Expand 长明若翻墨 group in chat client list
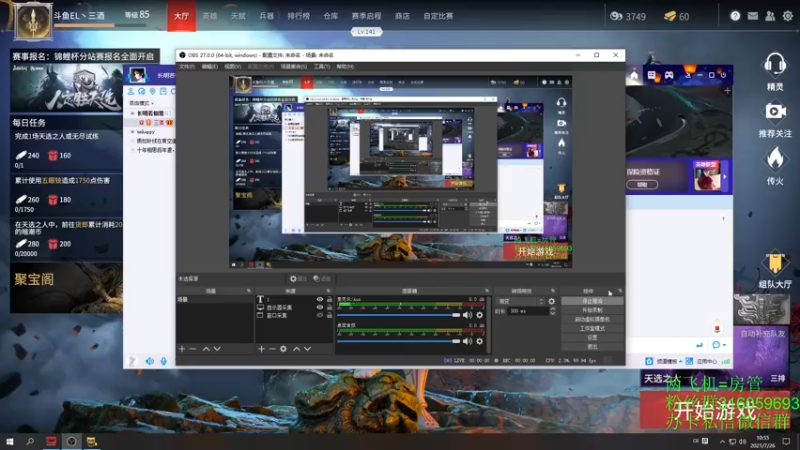800x450 pixels. 133,113
